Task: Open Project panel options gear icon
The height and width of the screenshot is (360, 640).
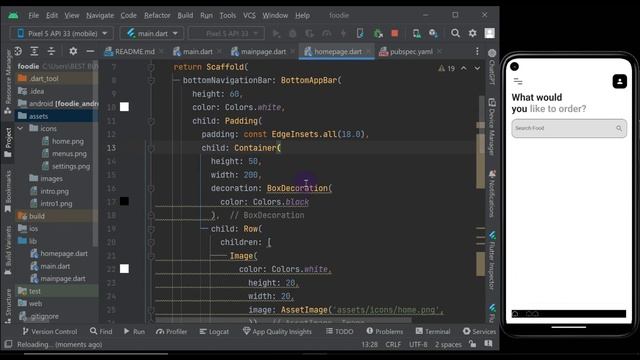Action: point(73,51)
